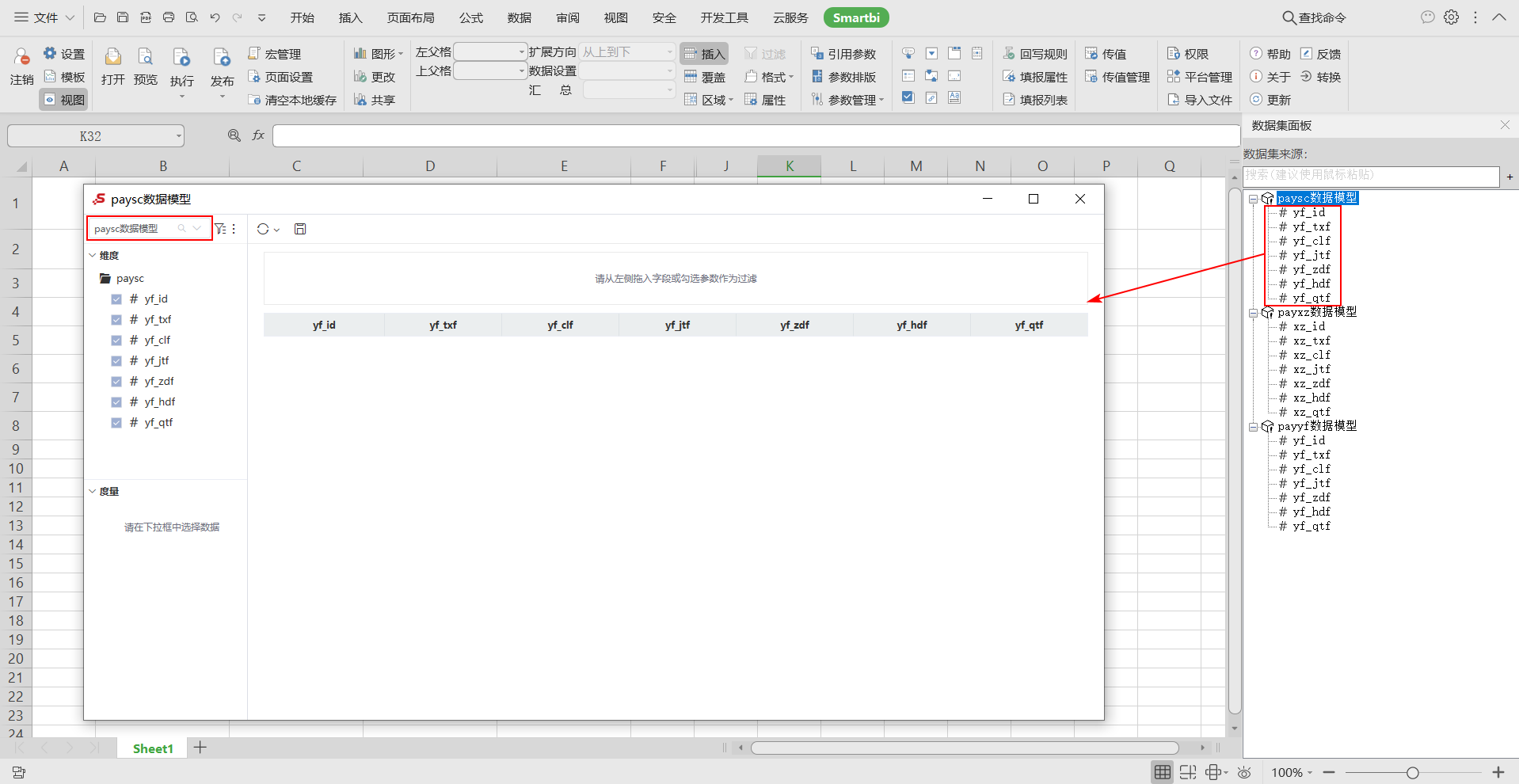Click the save icon in the paysc dialog
The height and width of the screenshot is (784, 1519).
[x=300, y=229]
